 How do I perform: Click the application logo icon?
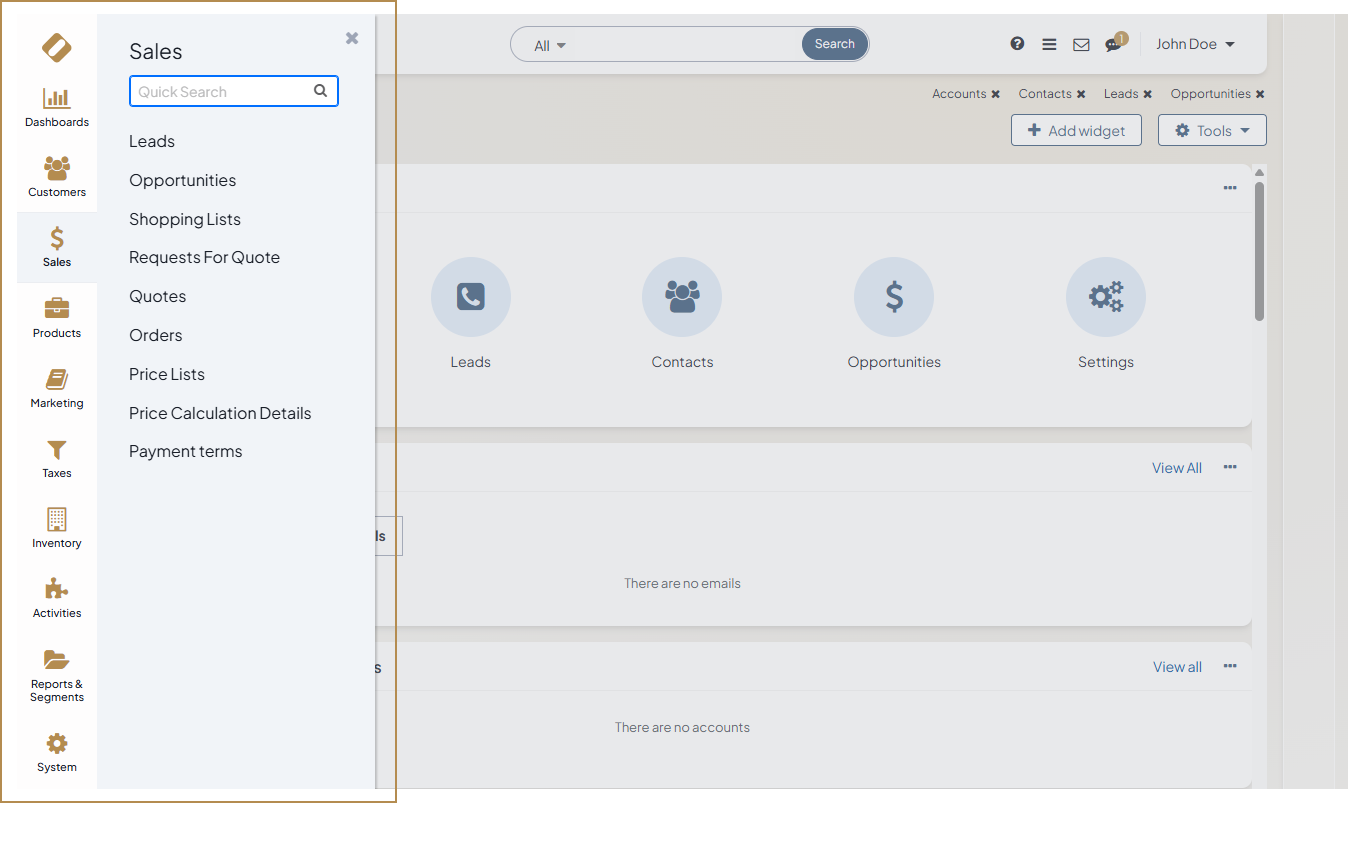[57, 47]
